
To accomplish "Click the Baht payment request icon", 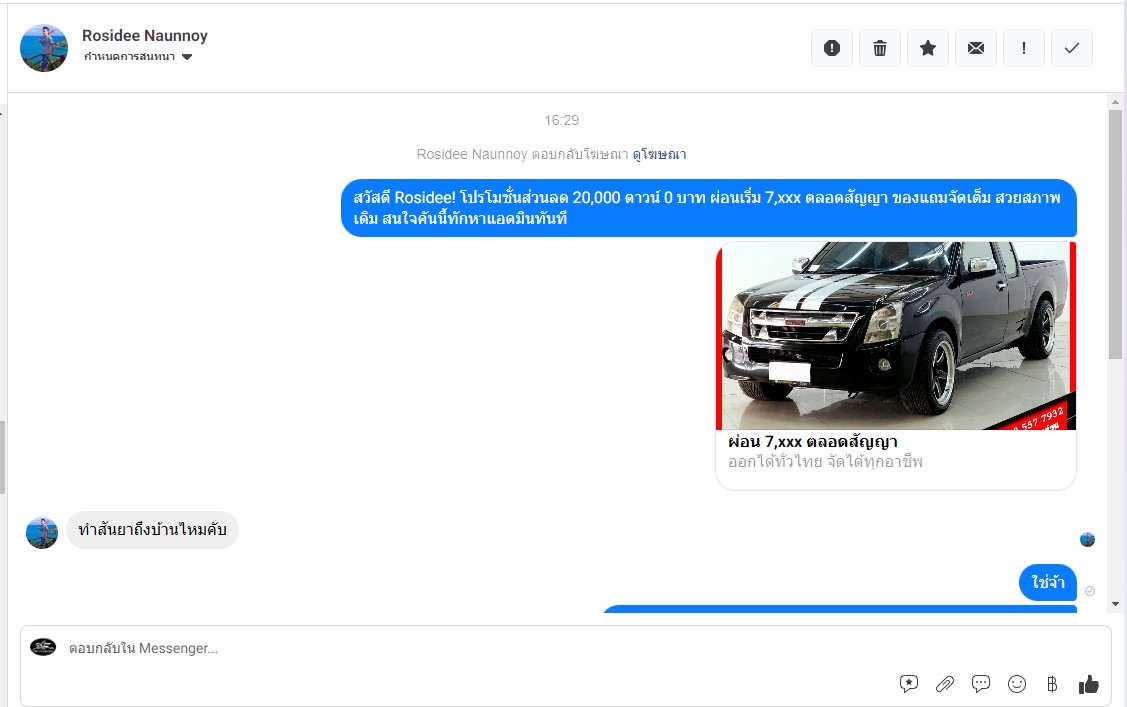I will pos(1052,684).
